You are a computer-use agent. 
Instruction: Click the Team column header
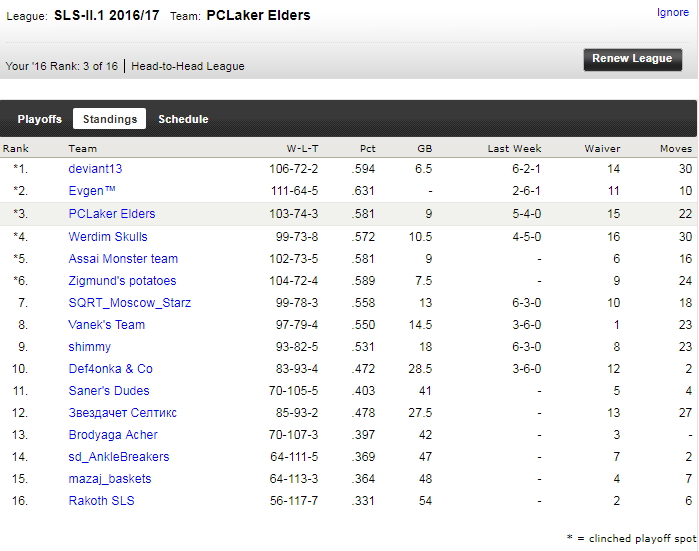click(x=82, y=148)
